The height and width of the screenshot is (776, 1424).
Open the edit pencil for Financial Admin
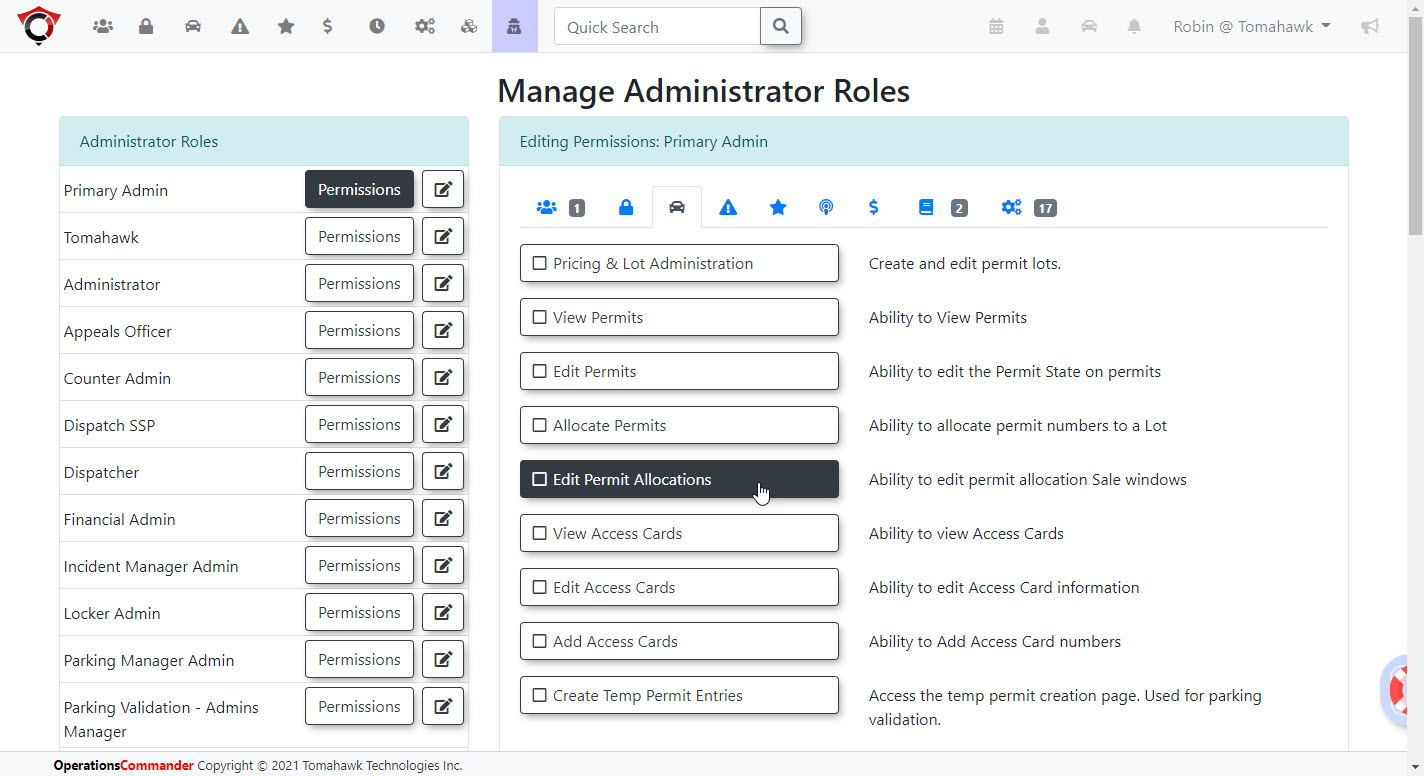[443, 518]
